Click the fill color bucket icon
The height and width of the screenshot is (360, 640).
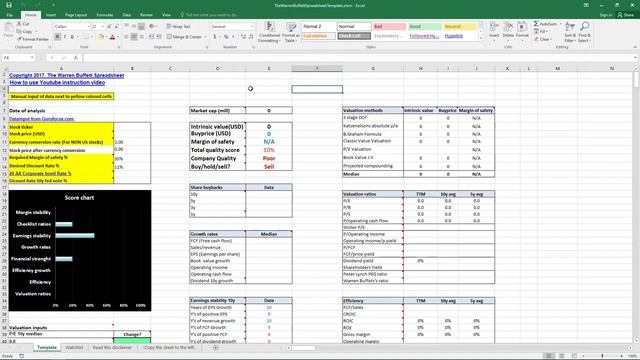(101, 37)
